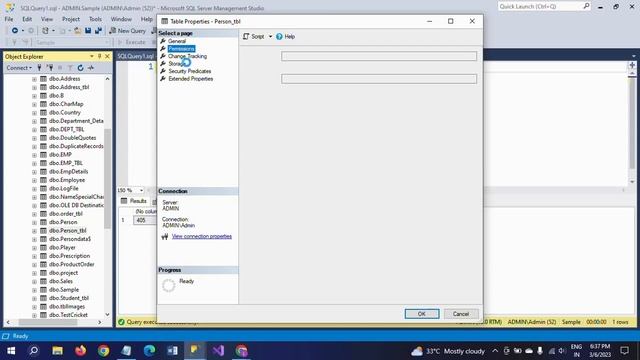
Task: Click the Activity Monitor icon in Object Explorer
Action: tap(91, 68)
